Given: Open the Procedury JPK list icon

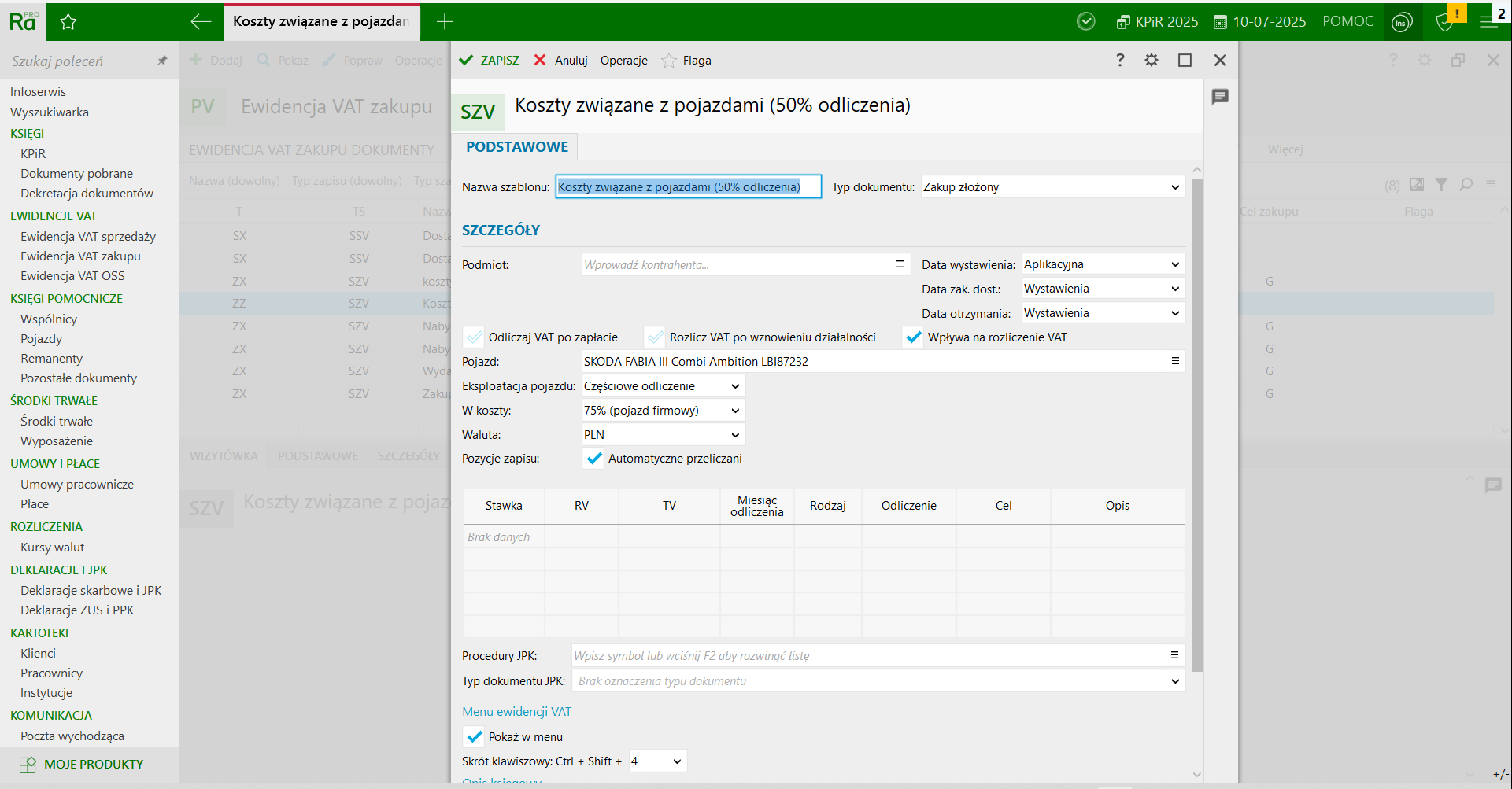Looking at the screenshot, I should click(1174, 655).
